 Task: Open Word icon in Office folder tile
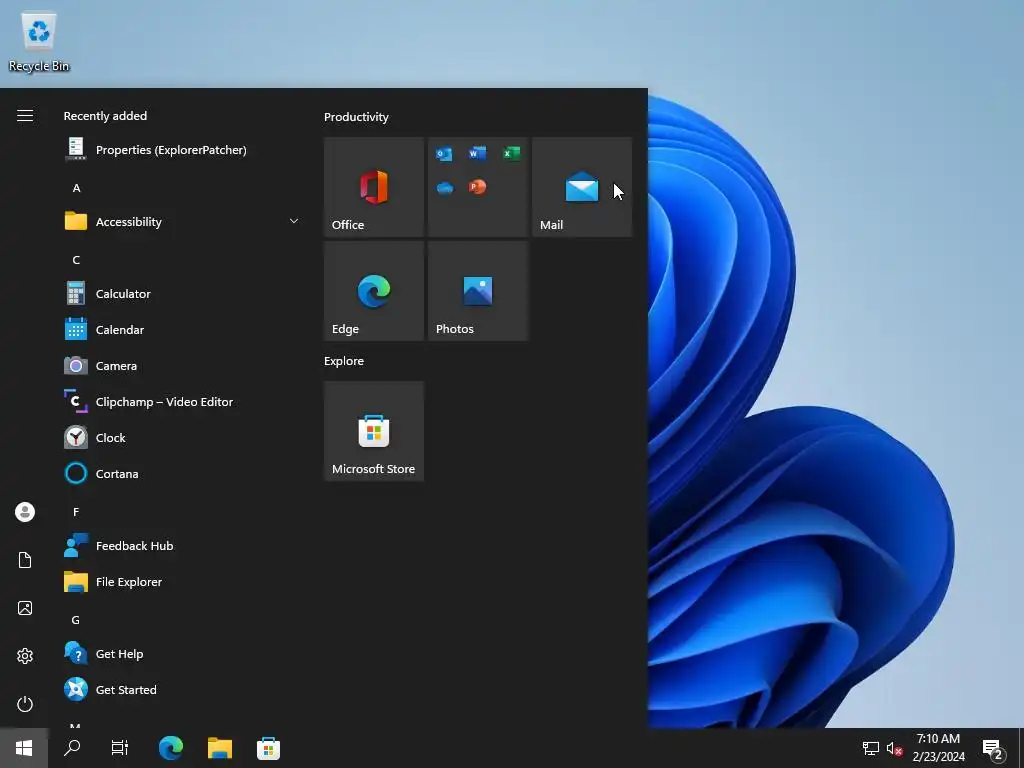tap(477, 153)
